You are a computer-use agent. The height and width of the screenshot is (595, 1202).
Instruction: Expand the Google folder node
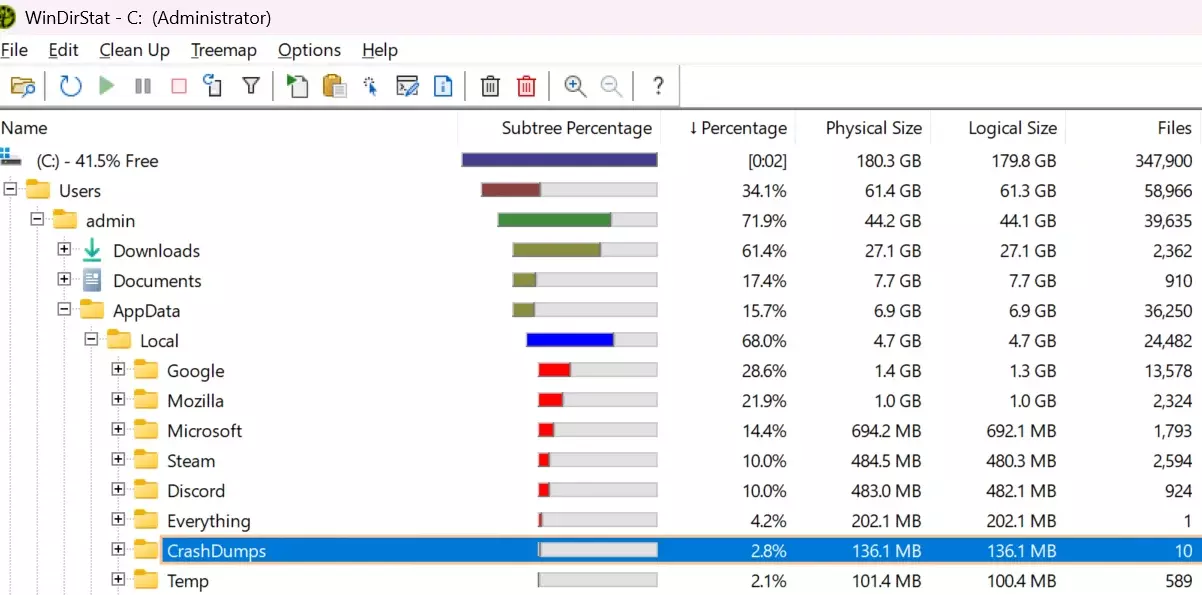click(x=119, y=368)
